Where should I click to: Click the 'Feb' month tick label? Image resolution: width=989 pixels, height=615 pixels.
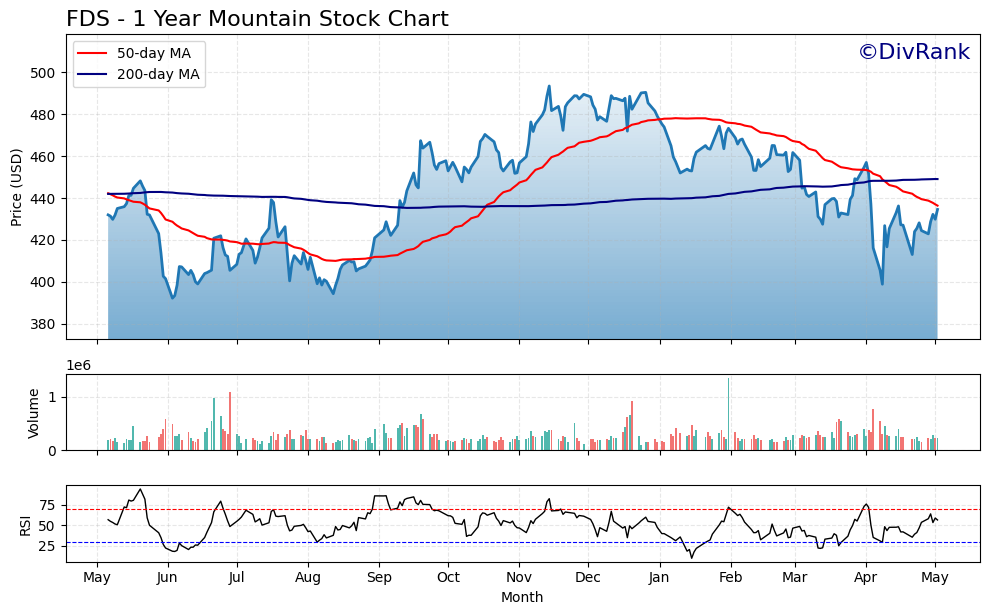tap(731, 578)
